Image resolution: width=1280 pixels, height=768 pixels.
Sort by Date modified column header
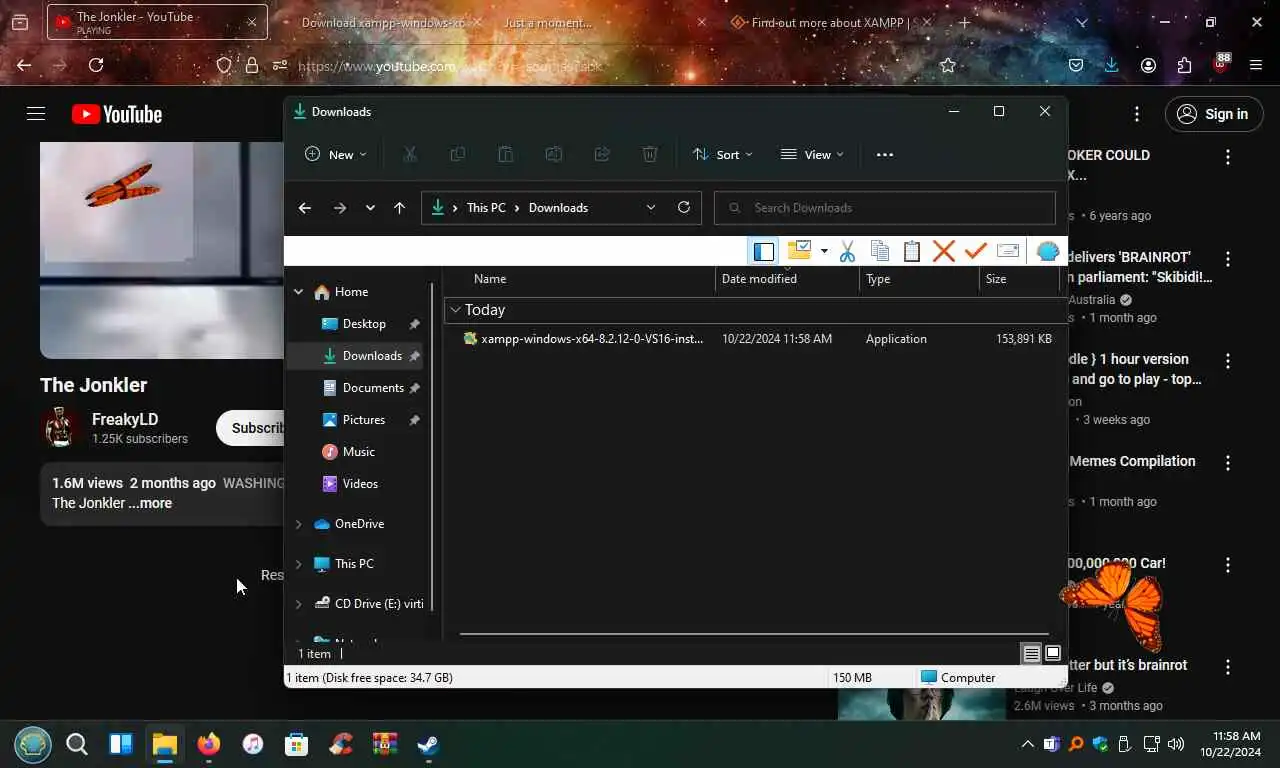tap(788, 279)
